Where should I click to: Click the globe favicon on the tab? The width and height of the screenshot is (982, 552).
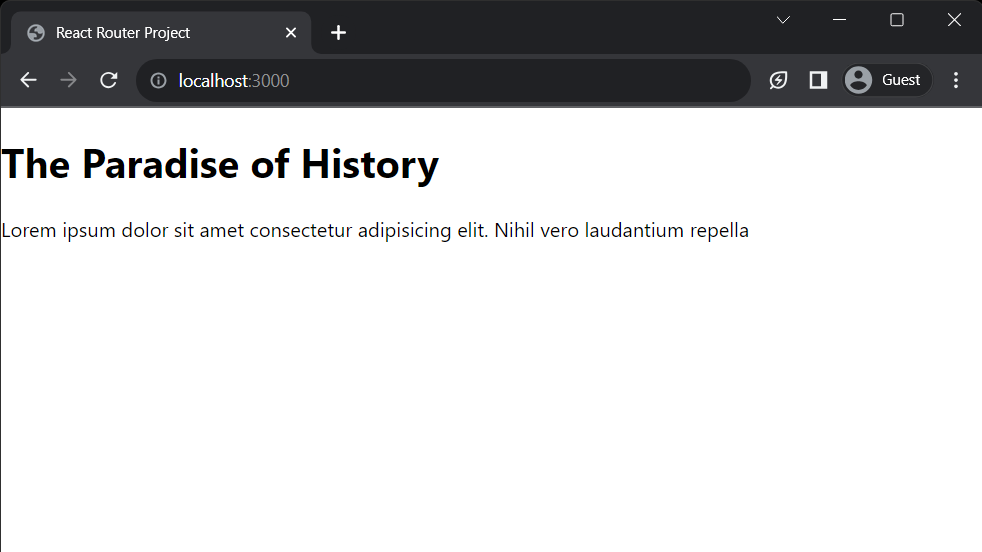[36, 33]
